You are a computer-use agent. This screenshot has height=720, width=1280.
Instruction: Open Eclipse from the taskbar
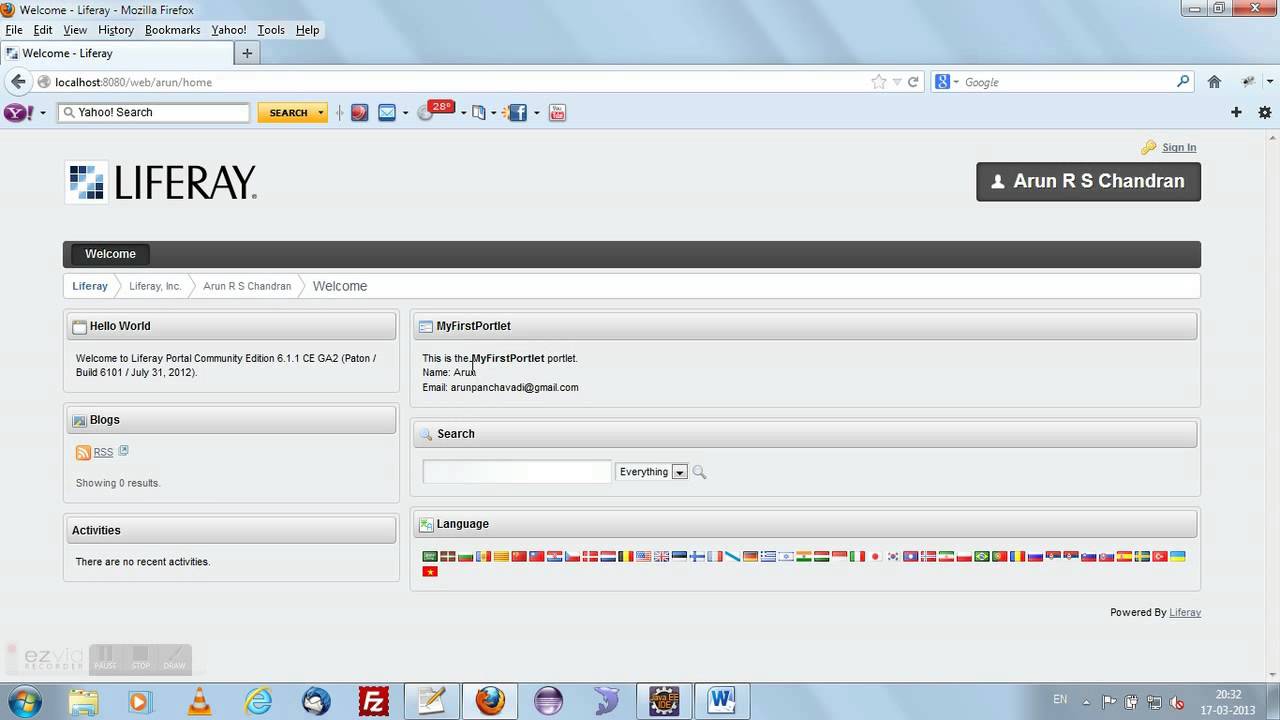pos(548,702)
